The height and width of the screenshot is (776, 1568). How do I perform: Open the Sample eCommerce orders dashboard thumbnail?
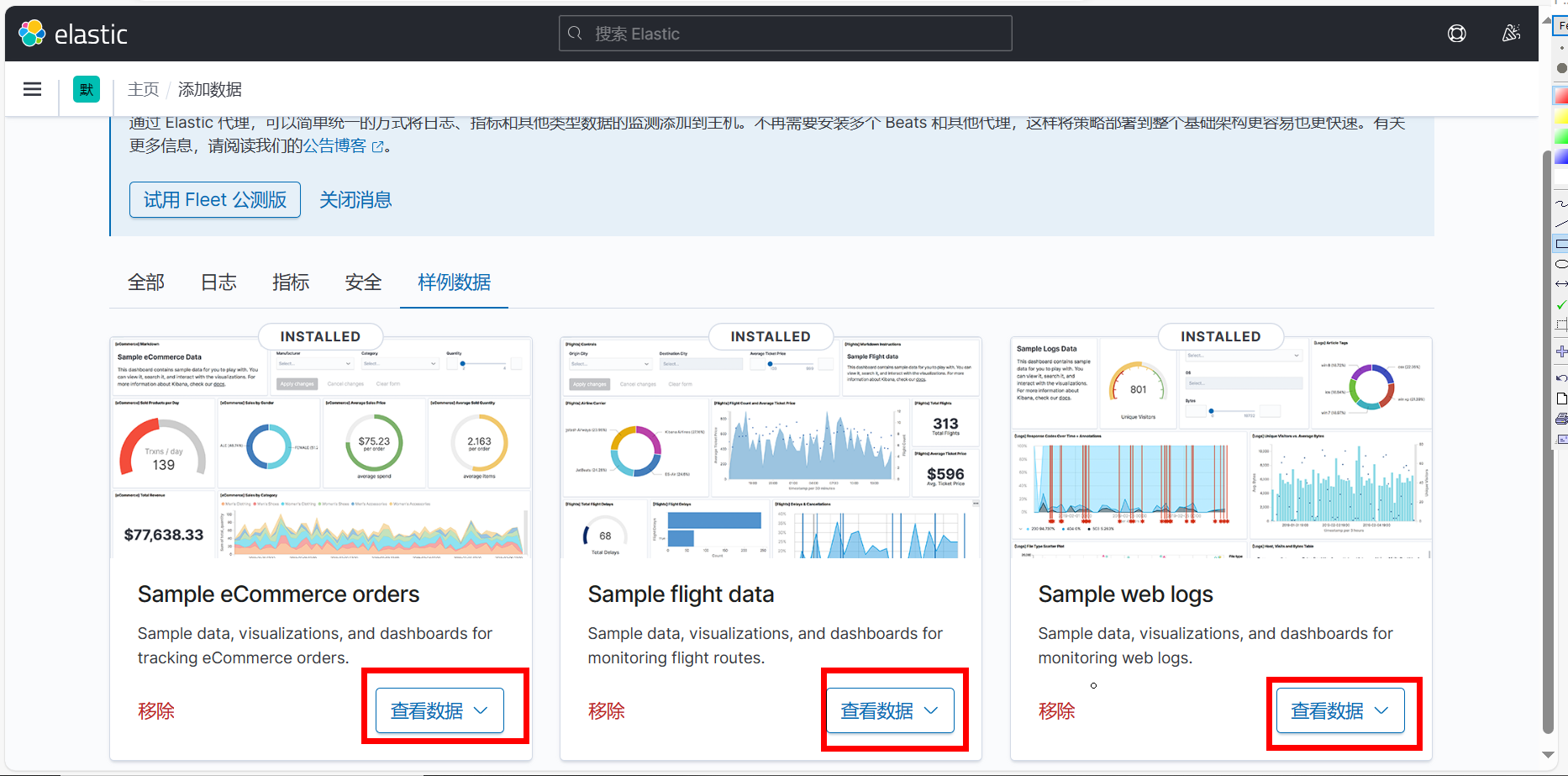pyautogui.click(x=321, y=448)
